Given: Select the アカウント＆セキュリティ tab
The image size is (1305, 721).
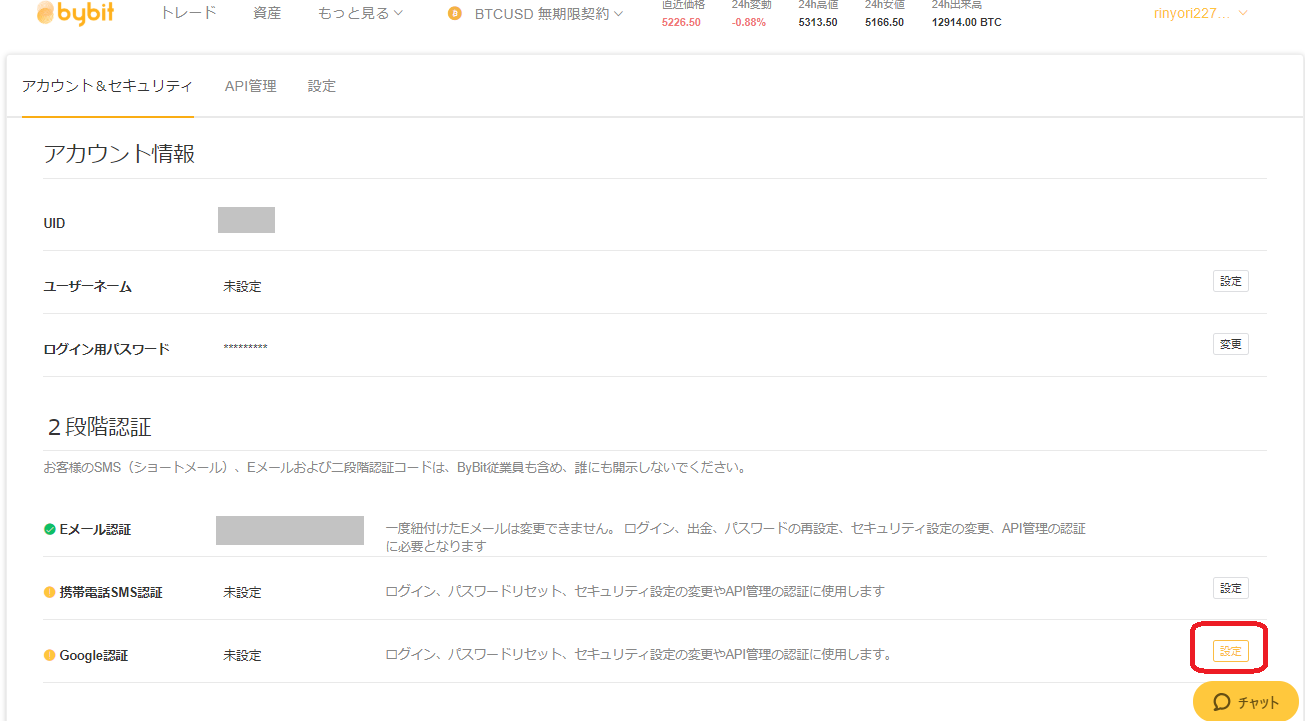Looking at the screenshot, I should [x=107, y=86].
